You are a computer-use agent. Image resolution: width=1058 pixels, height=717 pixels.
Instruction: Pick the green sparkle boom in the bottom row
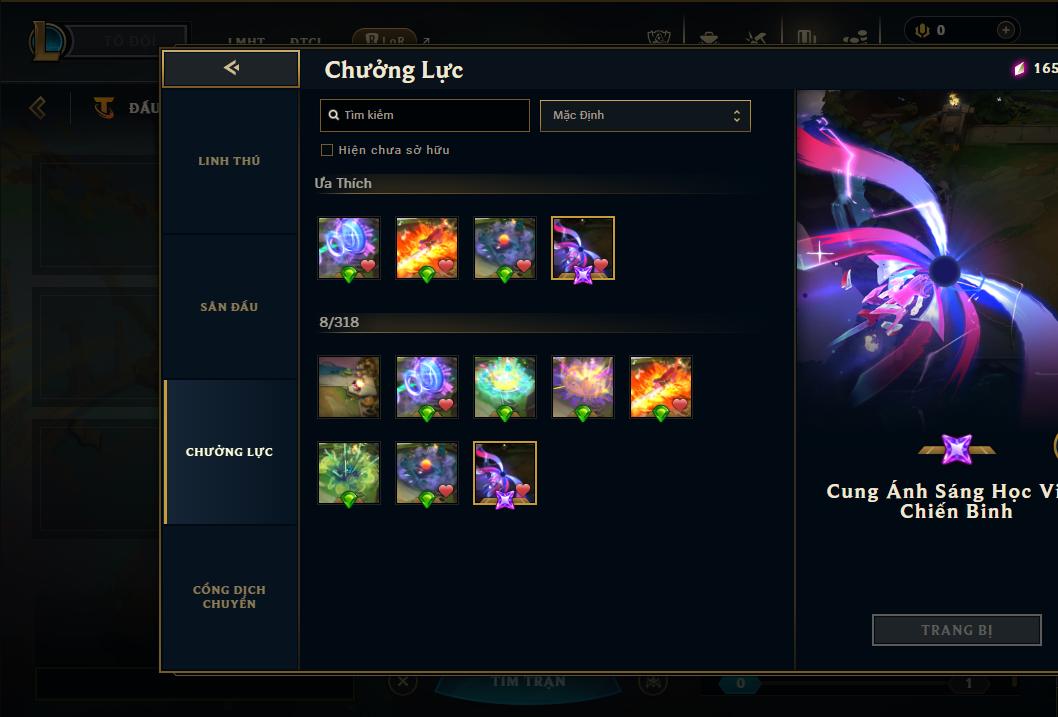[x=349, y=473]
